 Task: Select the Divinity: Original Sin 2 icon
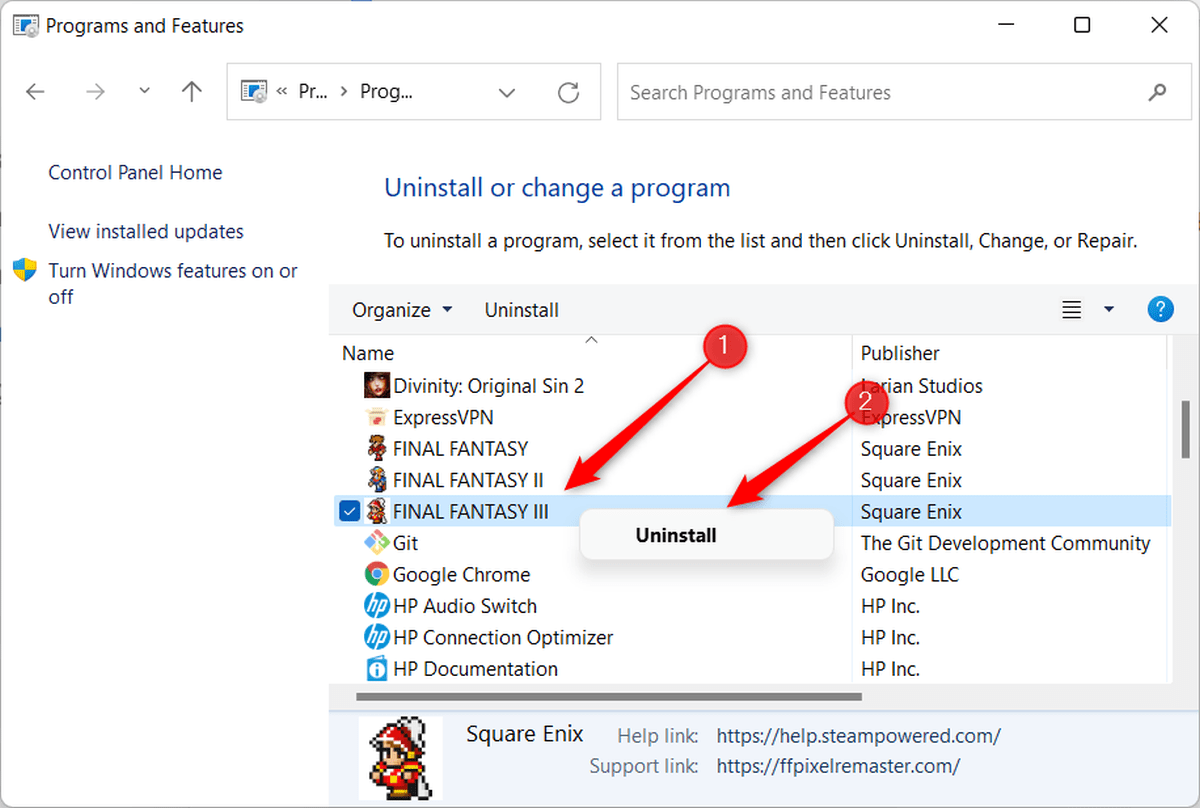point(377,385)
